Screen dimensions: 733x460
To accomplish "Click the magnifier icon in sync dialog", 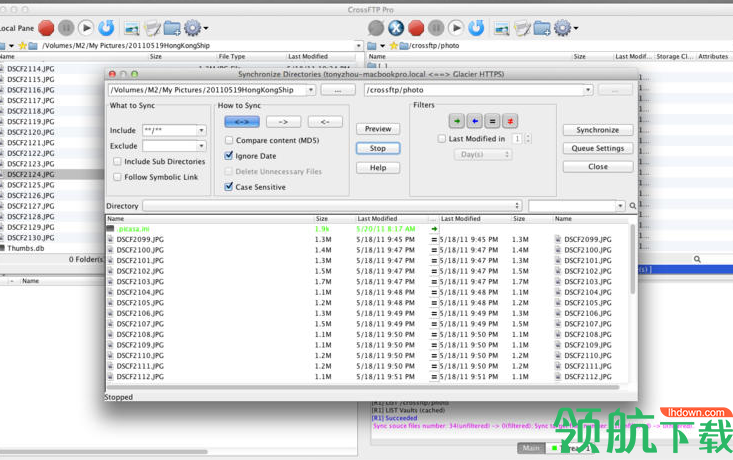I will pos(632,206).
